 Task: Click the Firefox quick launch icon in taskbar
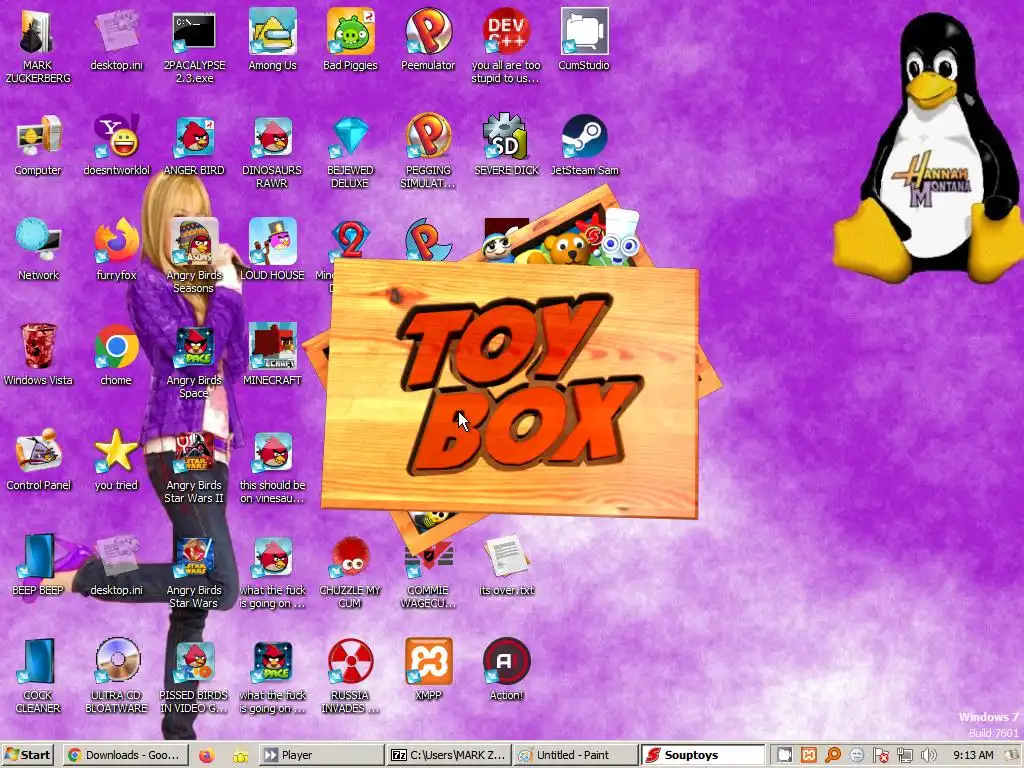tap(206, 756)
